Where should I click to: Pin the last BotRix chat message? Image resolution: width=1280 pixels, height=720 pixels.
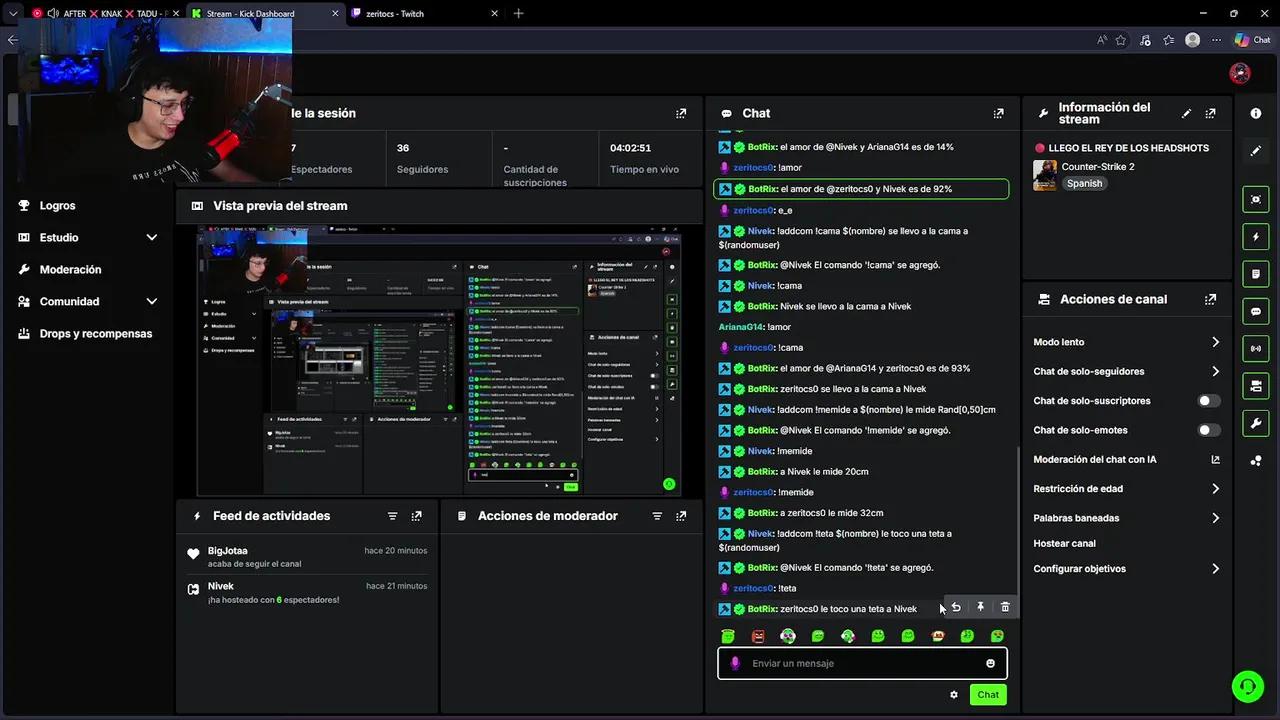[x=980, y=607]
